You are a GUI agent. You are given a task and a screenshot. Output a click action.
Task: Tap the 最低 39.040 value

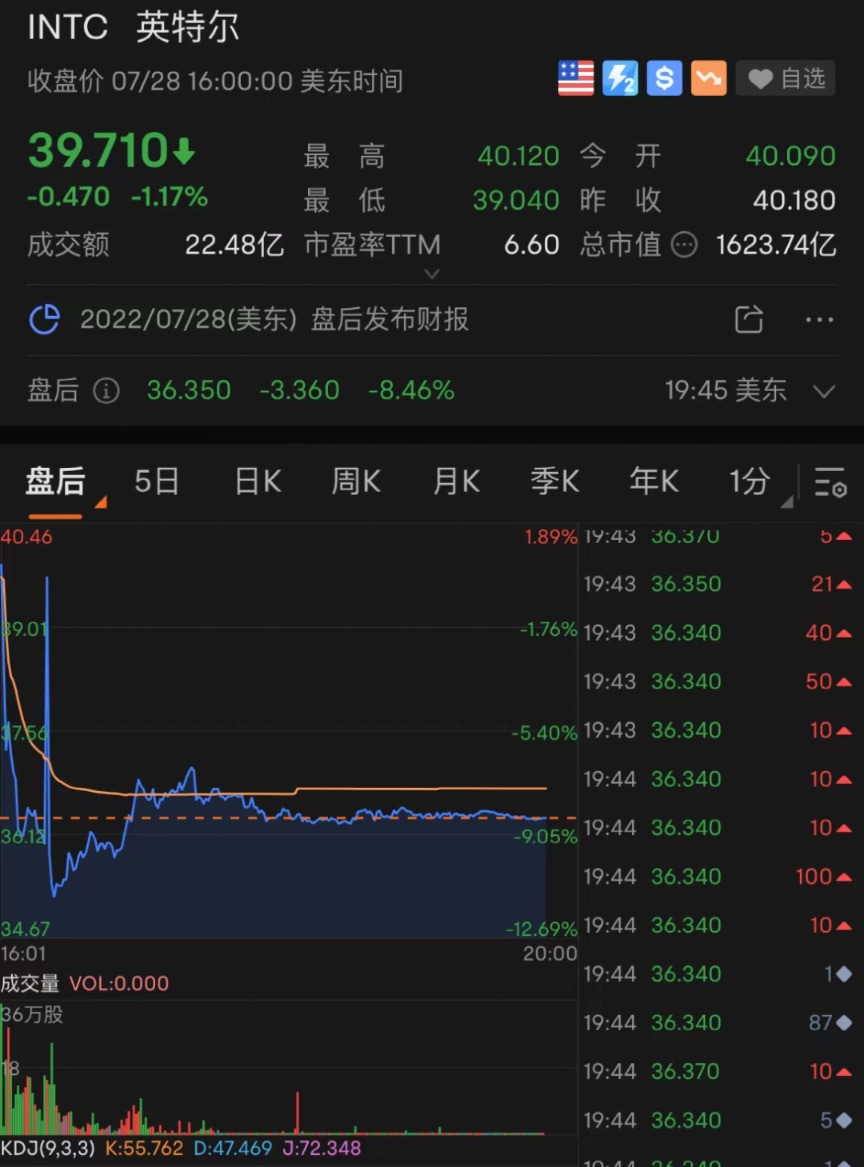(x=516, y=200)
